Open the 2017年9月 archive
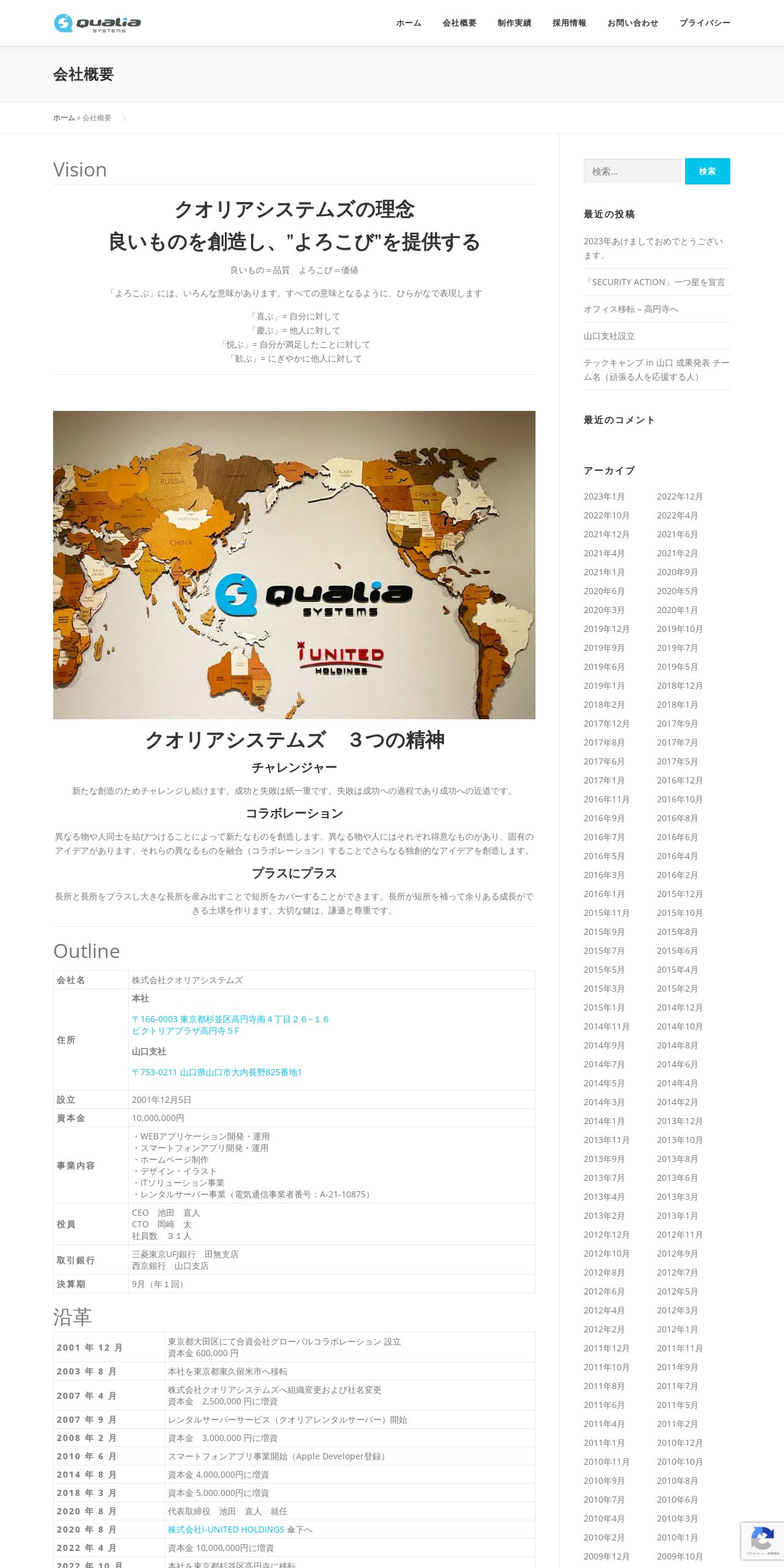 point(677,724)
